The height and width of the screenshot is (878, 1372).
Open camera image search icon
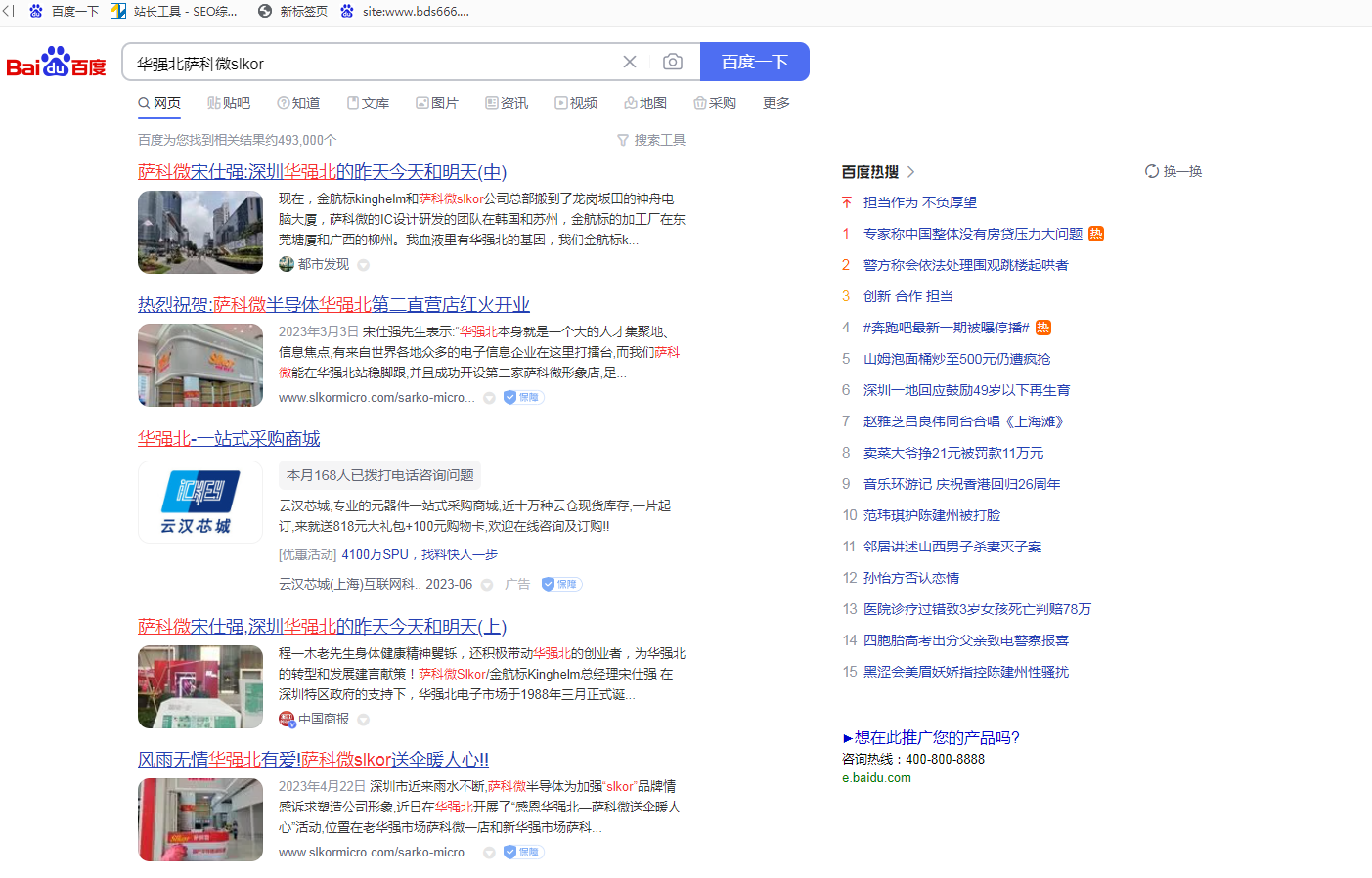[x=673, y=62]
